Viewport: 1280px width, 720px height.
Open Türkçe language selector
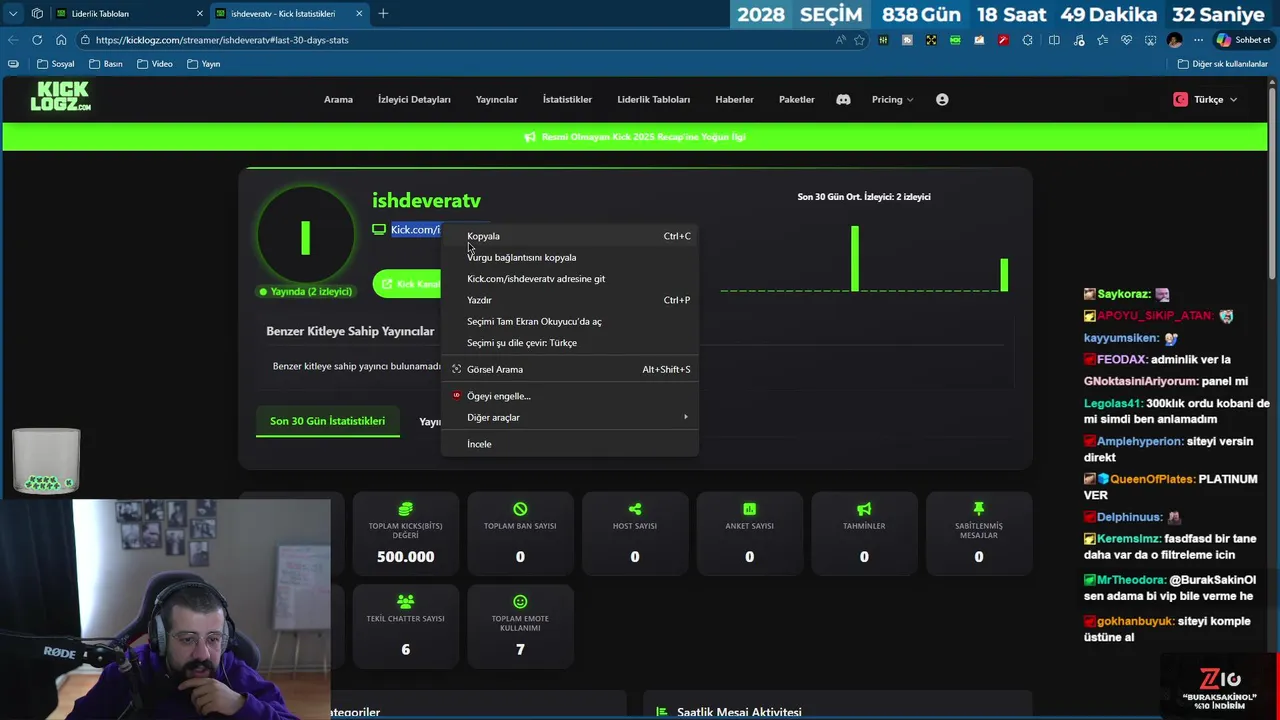click(1206, 100)
